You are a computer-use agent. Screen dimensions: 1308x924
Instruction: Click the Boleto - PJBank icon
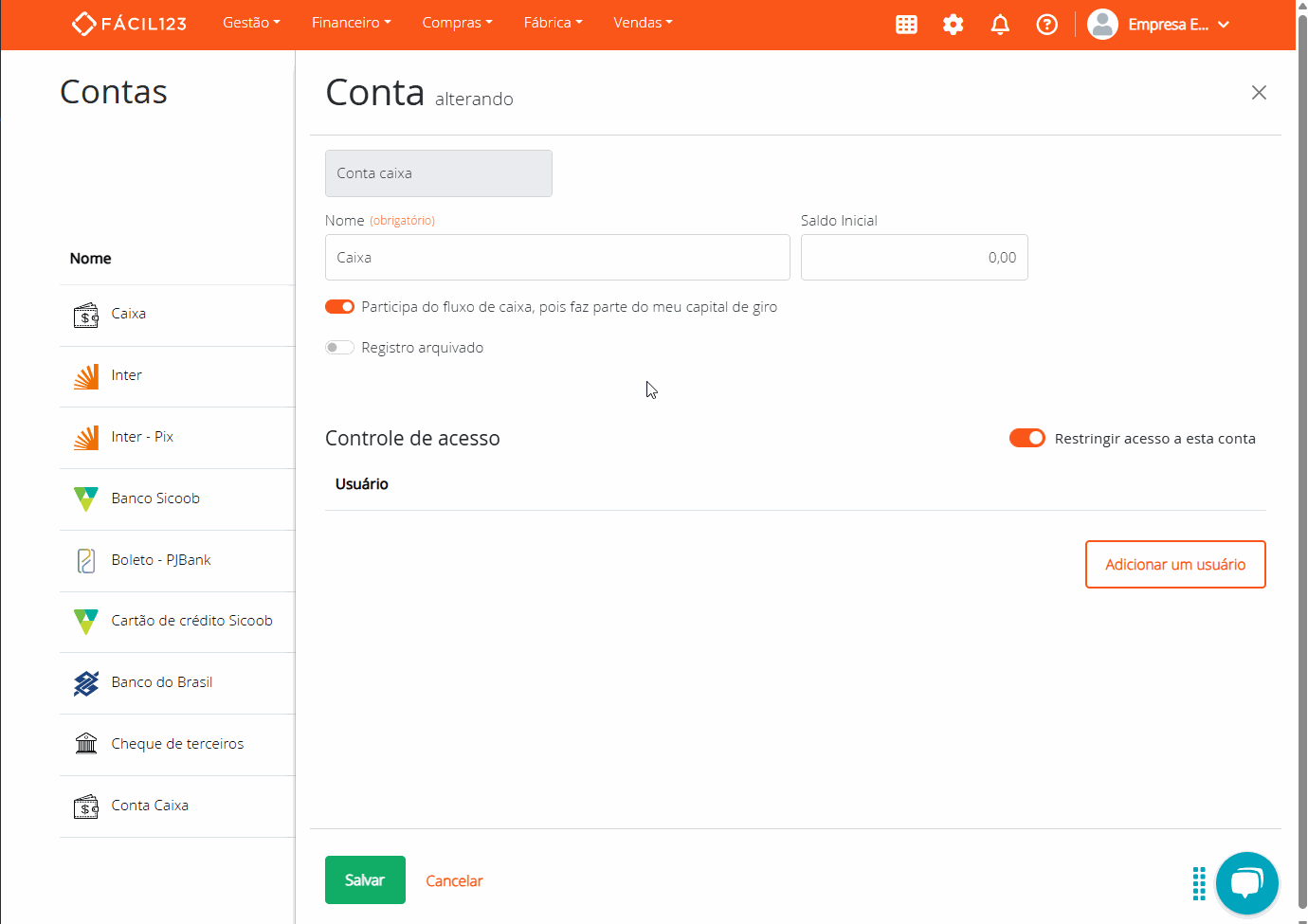[86, 561]
